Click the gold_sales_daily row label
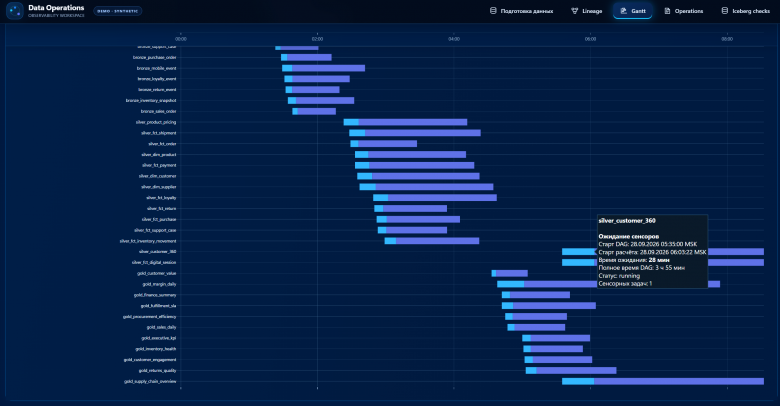Screen dimensions: 780x406 [x=161, y=327]
